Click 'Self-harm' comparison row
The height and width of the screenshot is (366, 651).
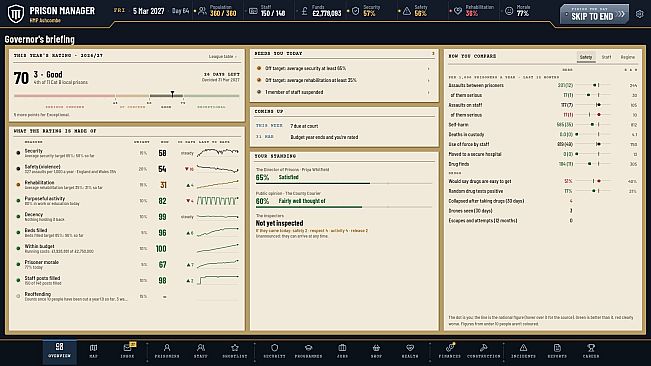pos(543,124)
